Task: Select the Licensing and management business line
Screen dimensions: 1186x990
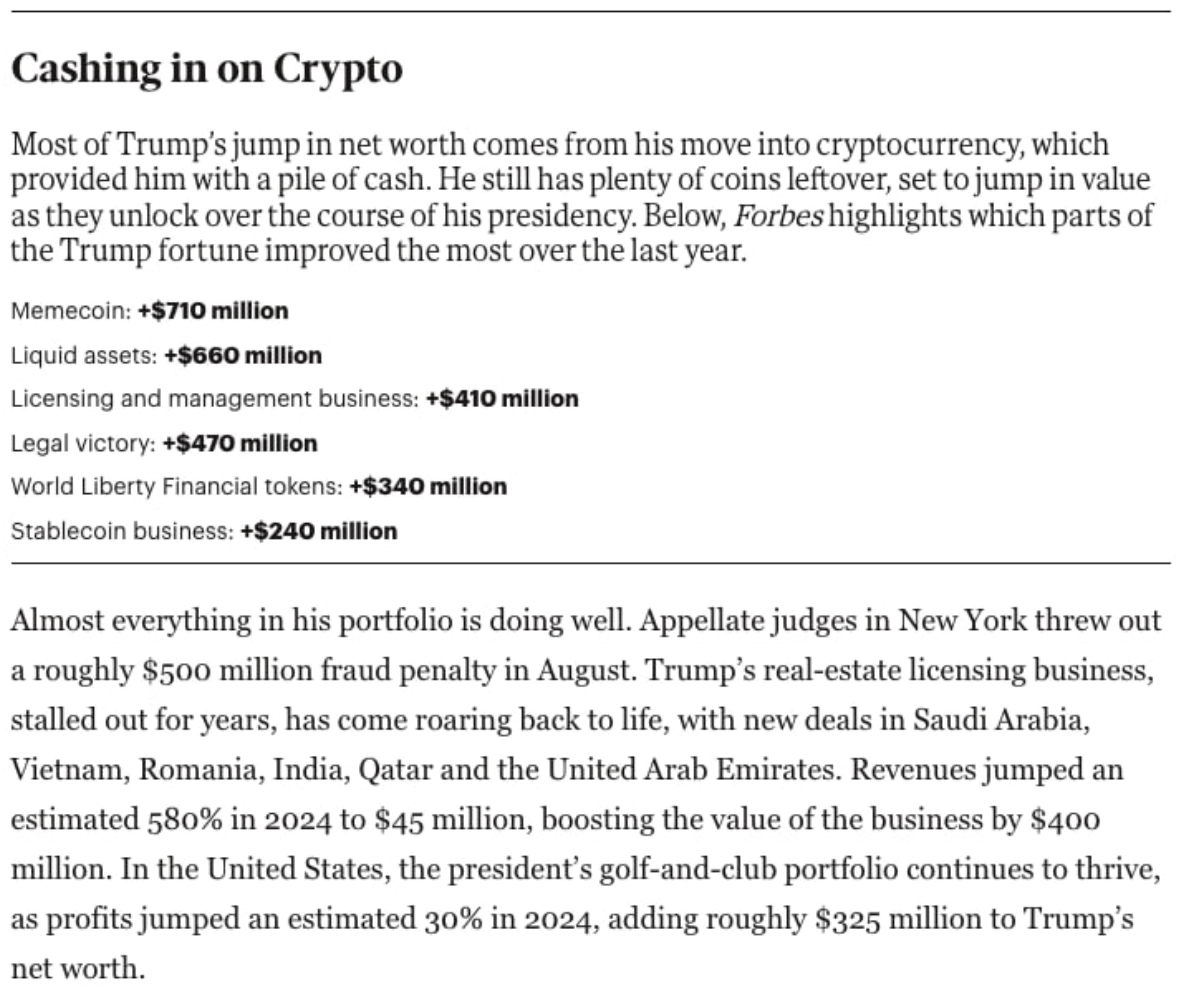Action: click(x=295, y=399)
